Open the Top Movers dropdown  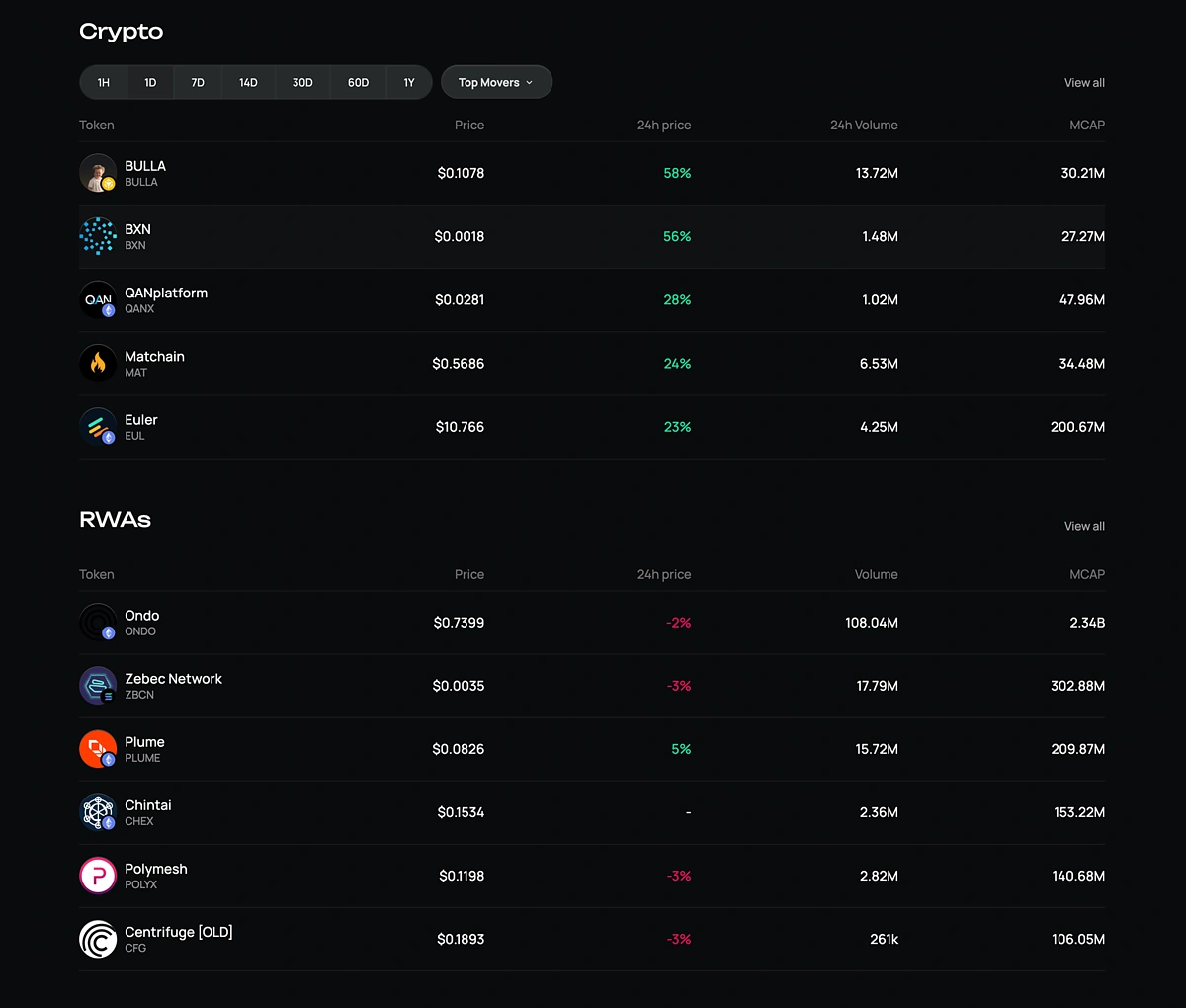[x=496, y=82]
